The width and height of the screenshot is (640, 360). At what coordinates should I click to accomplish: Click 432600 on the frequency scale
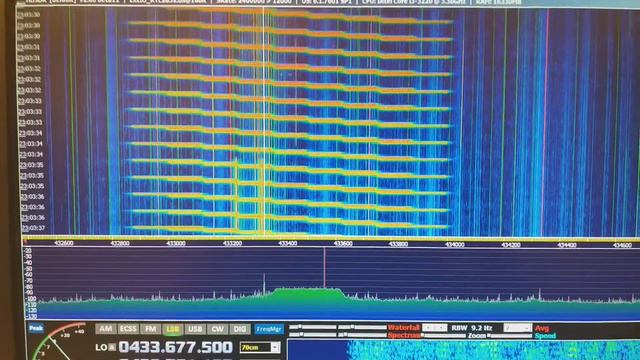pos(64,243)
